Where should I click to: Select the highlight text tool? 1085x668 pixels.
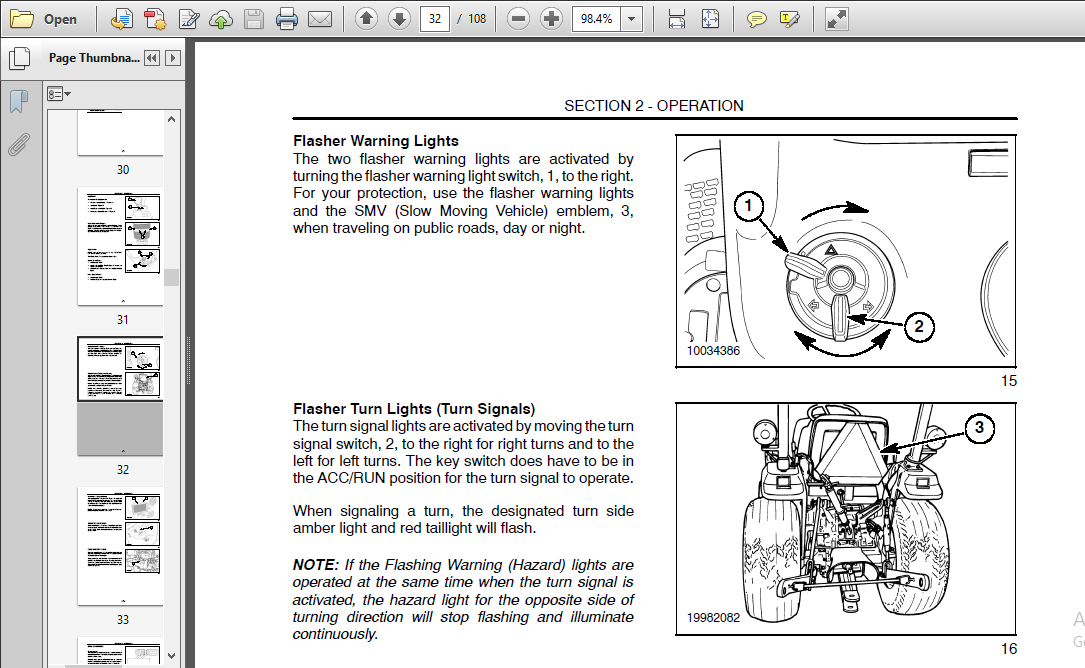pos(790,19)
